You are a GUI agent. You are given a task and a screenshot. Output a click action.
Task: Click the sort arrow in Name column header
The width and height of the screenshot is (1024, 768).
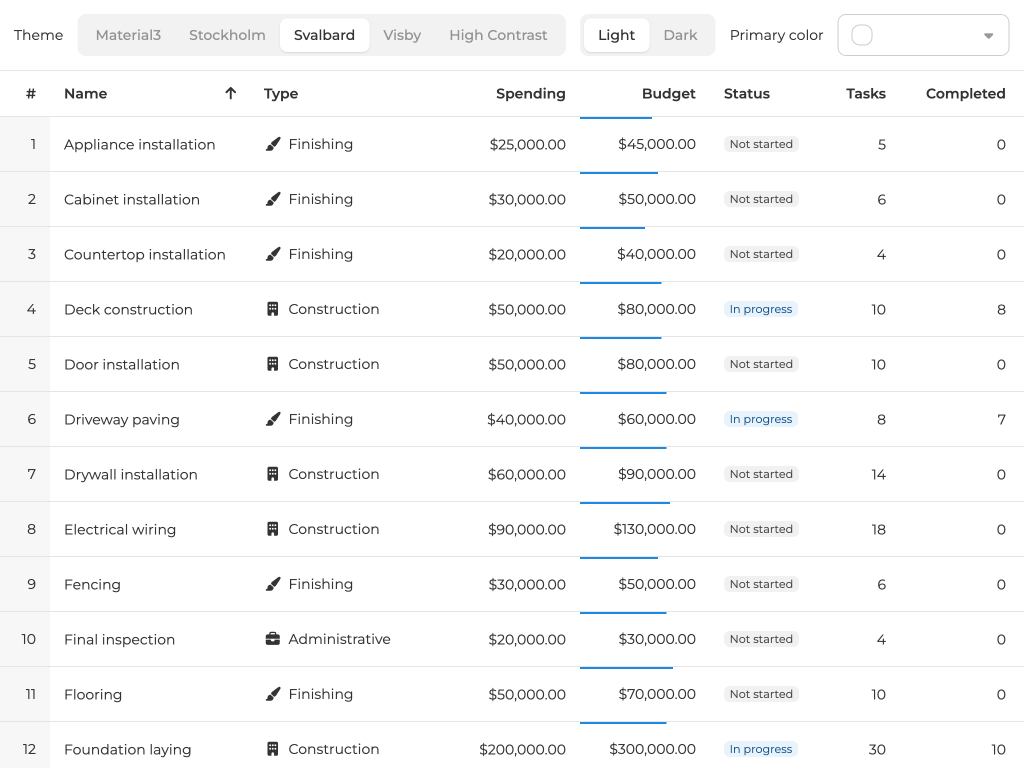click(x=231, y=93)
